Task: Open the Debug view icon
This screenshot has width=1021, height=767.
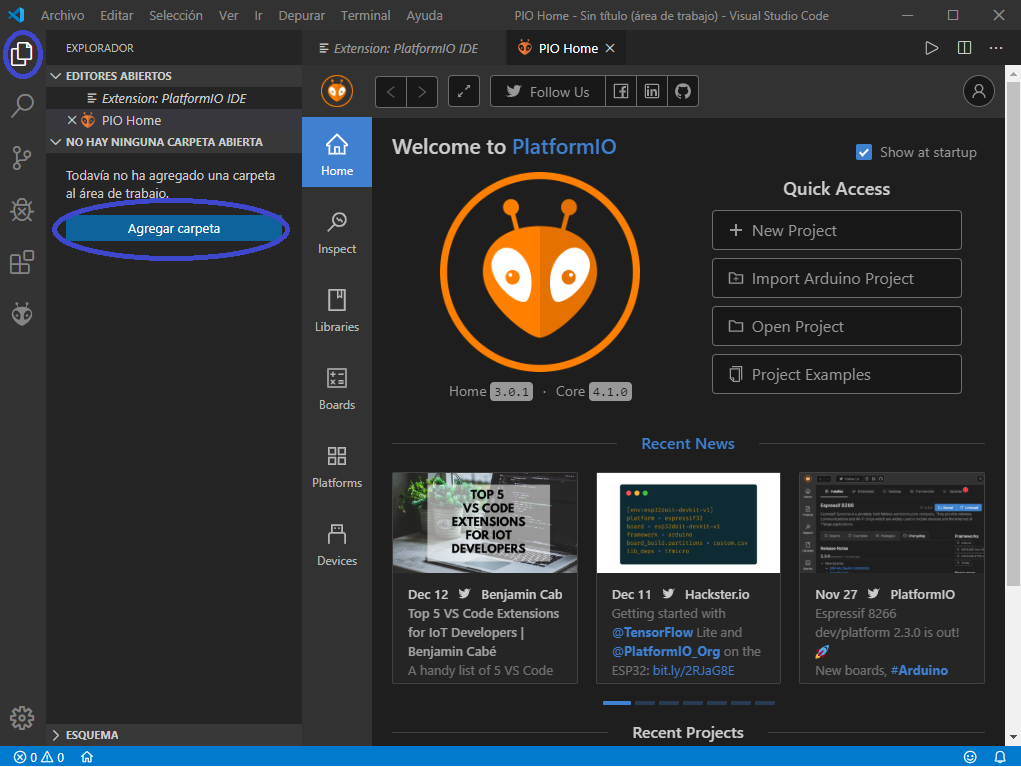Action: pyautogui.click(x=22, y=210)
